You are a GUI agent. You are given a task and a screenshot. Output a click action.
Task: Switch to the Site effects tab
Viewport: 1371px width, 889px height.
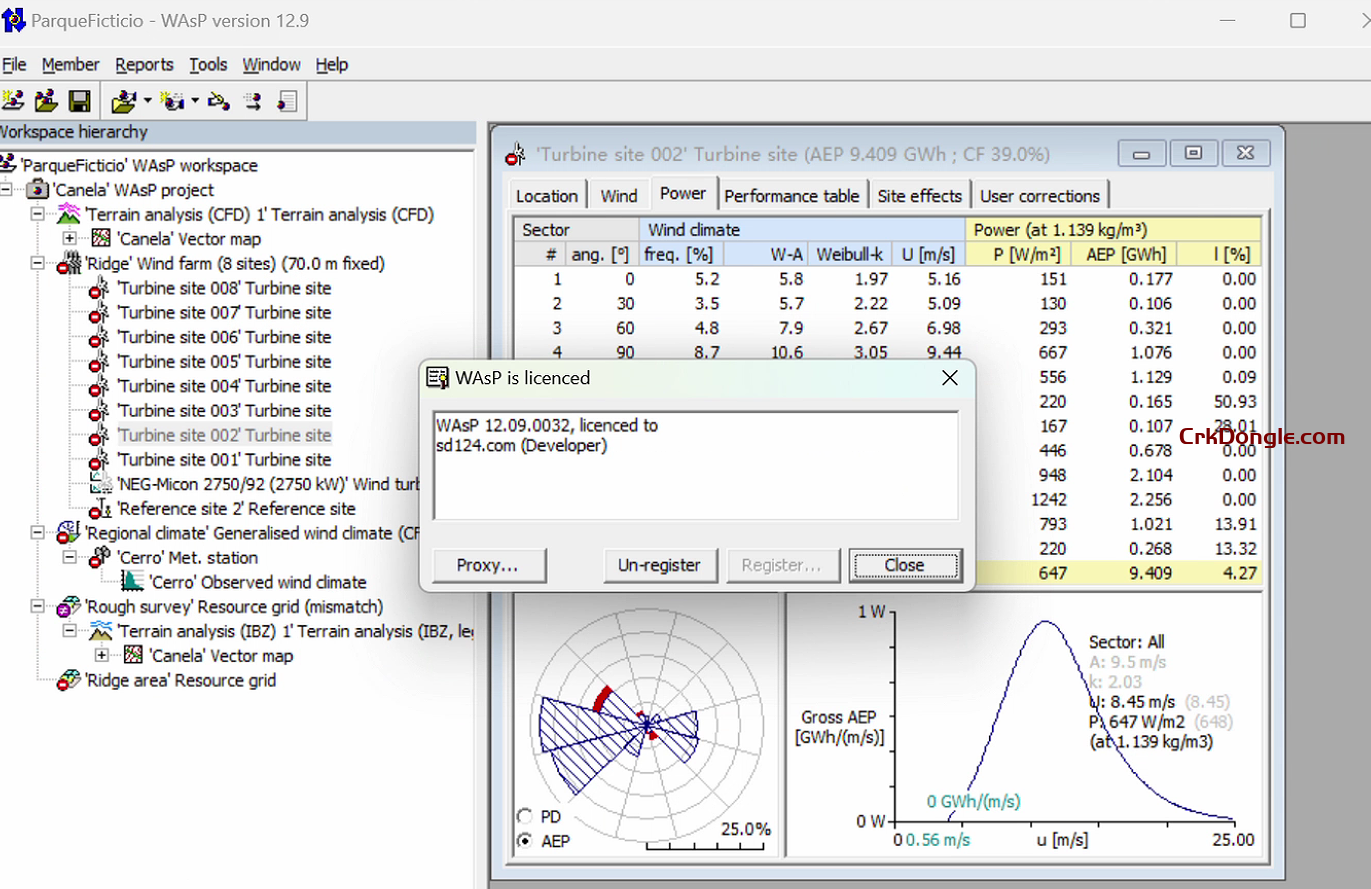919,196
